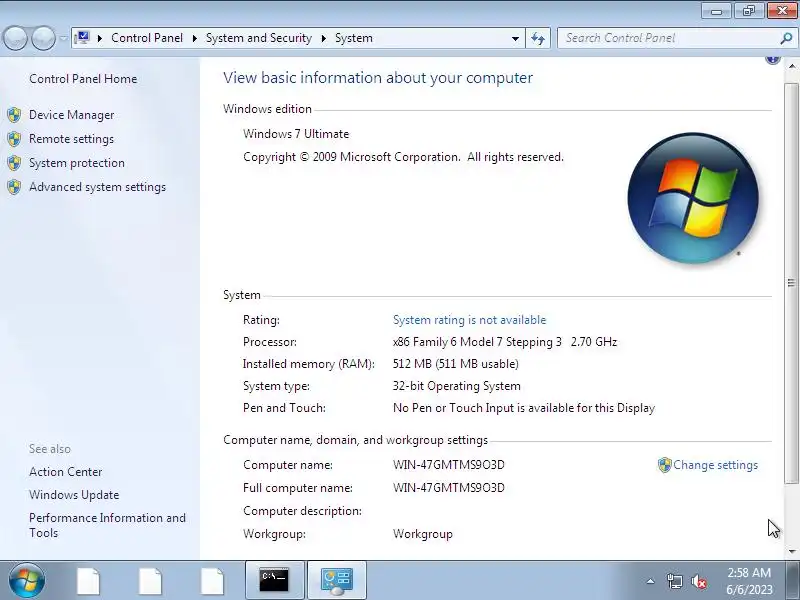Open the help icon
The height and width of the screenshot is (600, 800).
point(773,59)
